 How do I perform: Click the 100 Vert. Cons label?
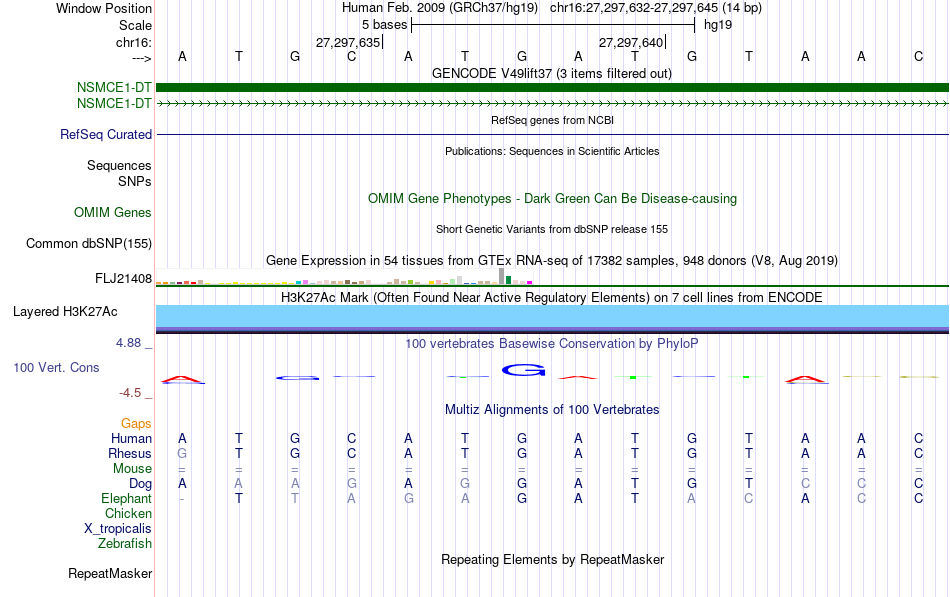coord(56,367)
